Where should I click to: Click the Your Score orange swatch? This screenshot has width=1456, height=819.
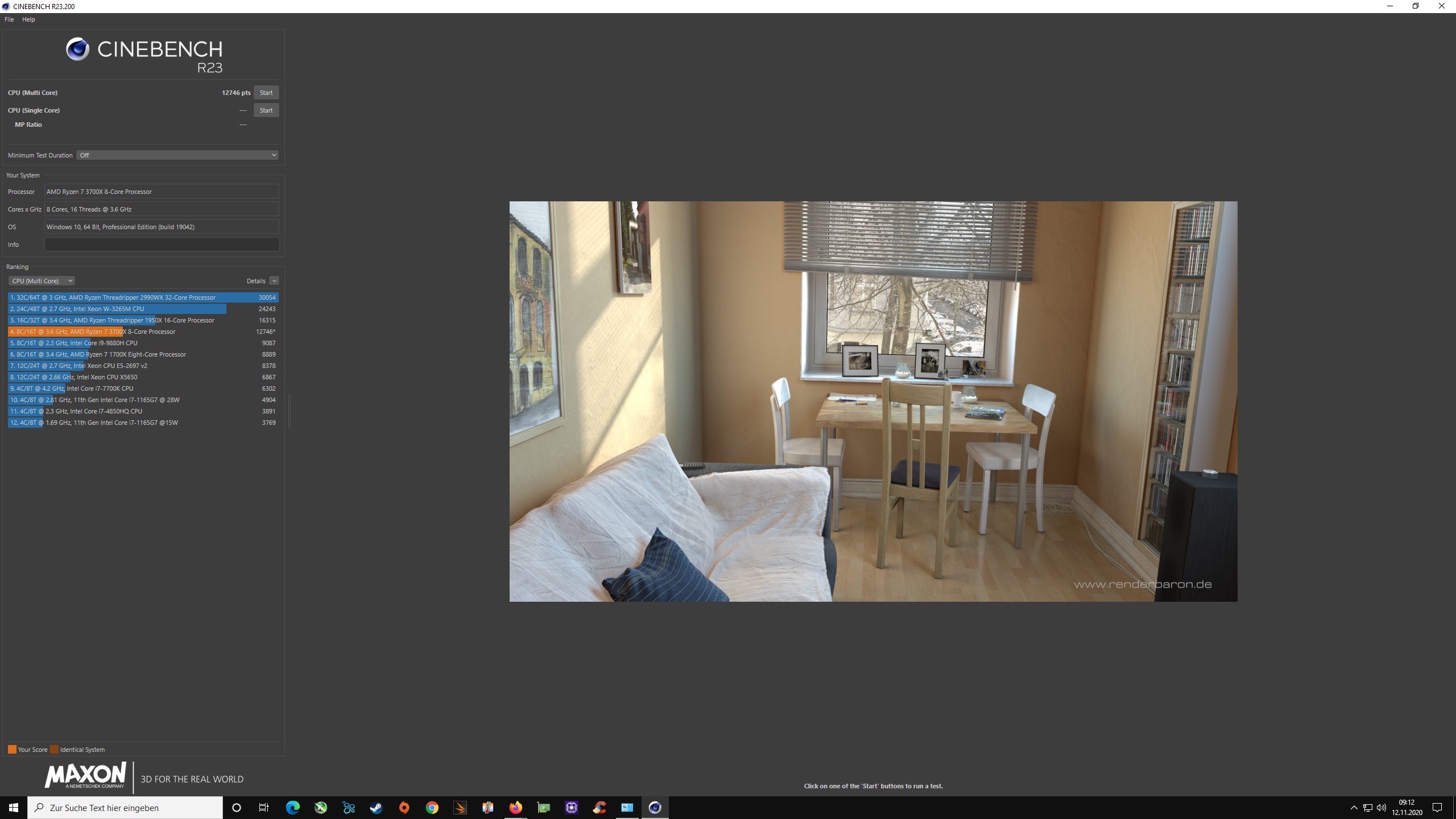pyautogui.click(x=12, y=750)
